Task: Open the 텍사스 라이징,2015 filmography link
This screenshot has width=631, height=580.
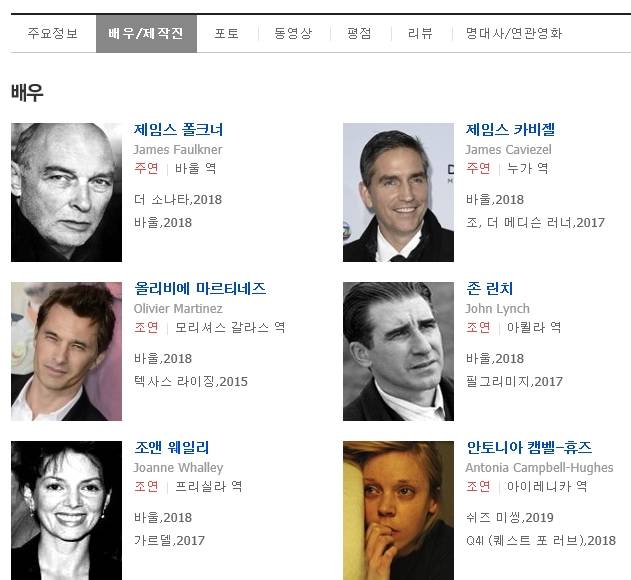Action: point(191,382)
